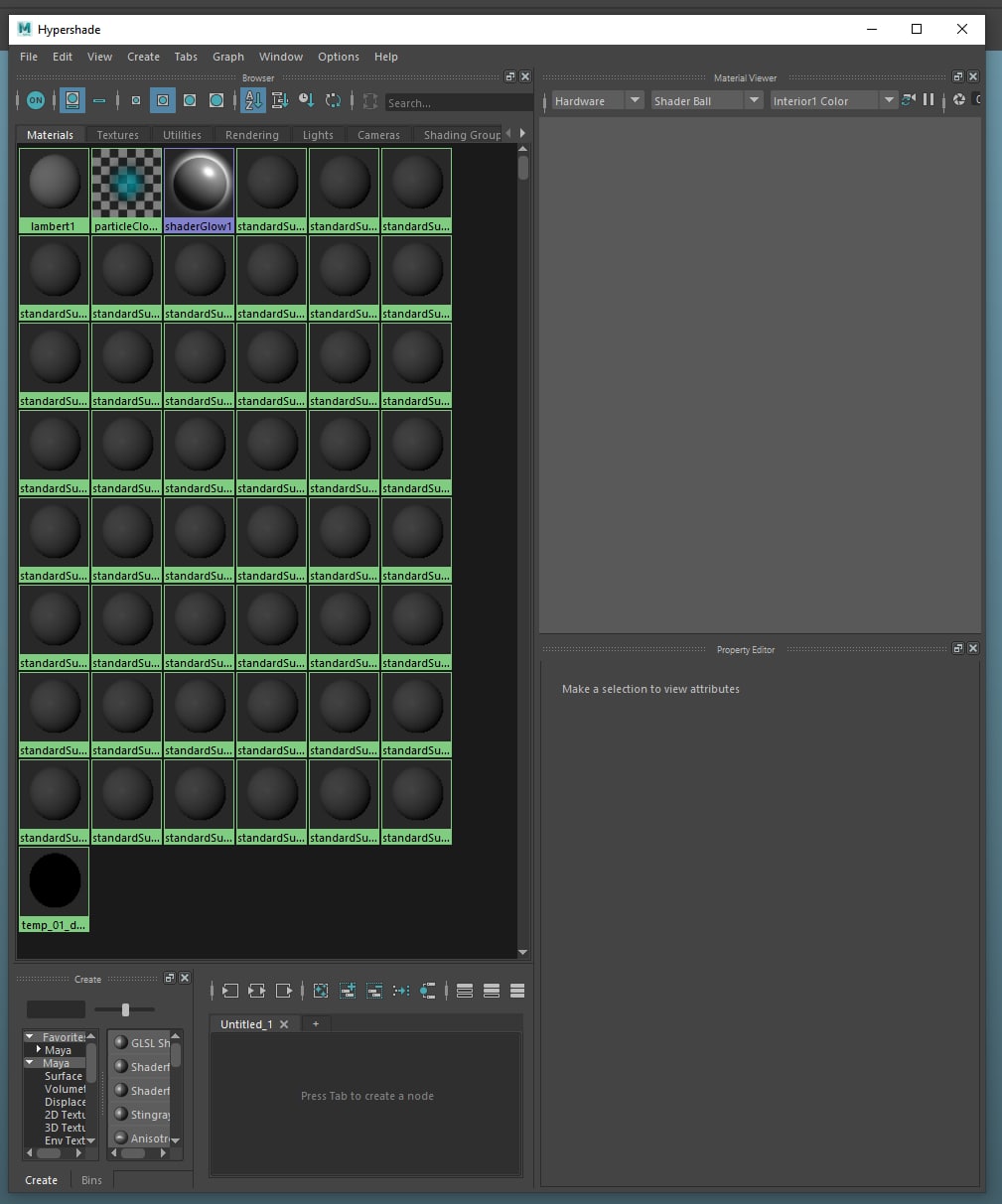The image size is (1002, 1204).
Task: Click the Browser search field
Action: [x=459, y=102]
